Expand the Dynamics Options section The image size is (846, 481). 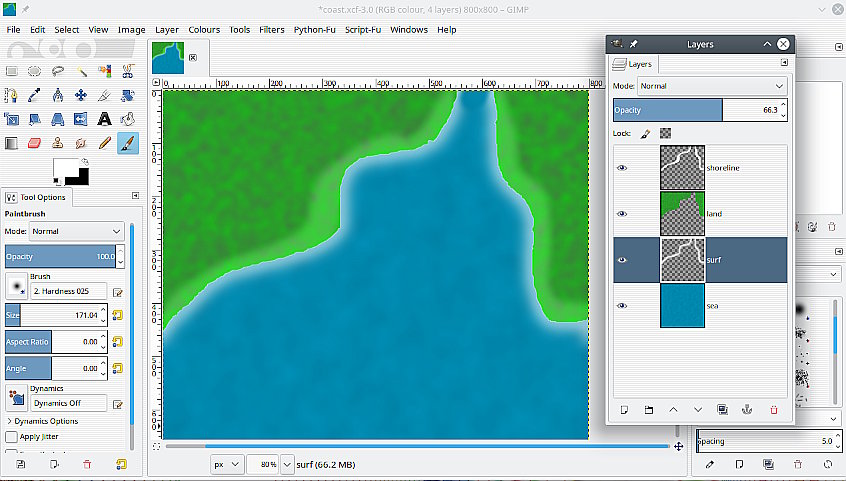[9, 421]
